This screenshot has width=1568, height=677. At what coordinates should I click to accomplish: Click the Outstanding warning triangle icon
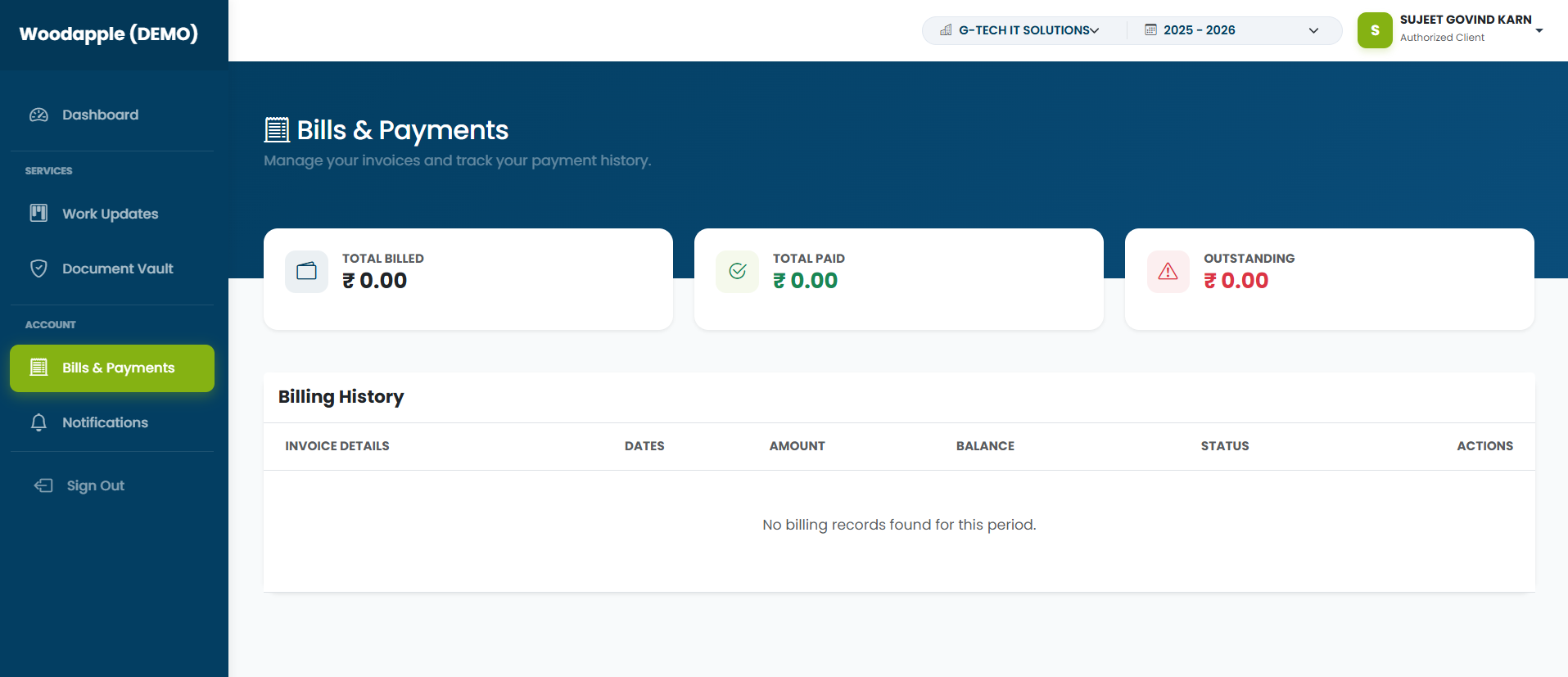pyautogui.click(x=1168, y=272)
